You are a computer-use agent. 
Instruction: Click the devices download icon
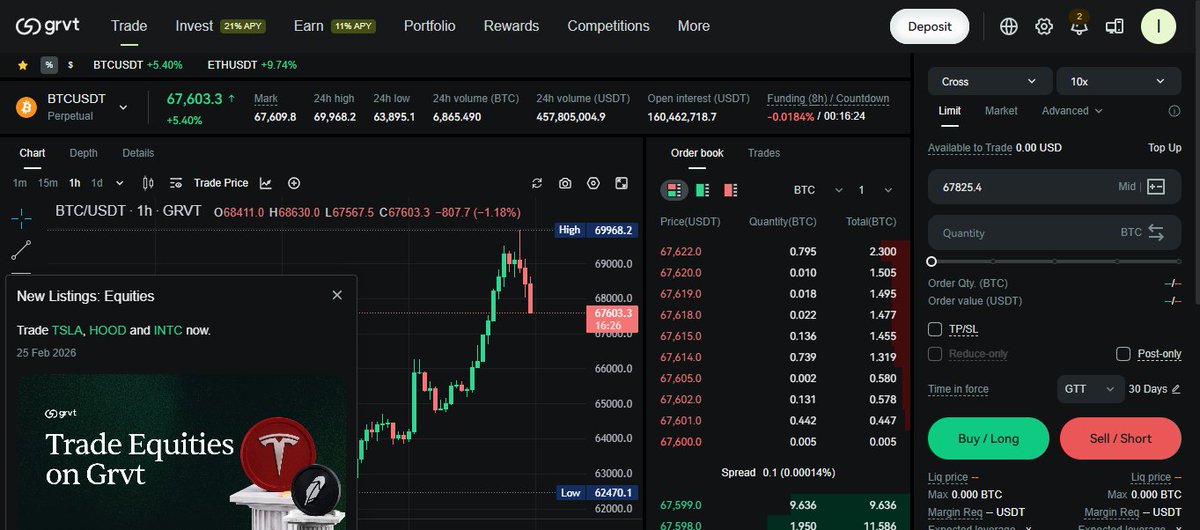pyautogui.click(x=1114, y=27)
